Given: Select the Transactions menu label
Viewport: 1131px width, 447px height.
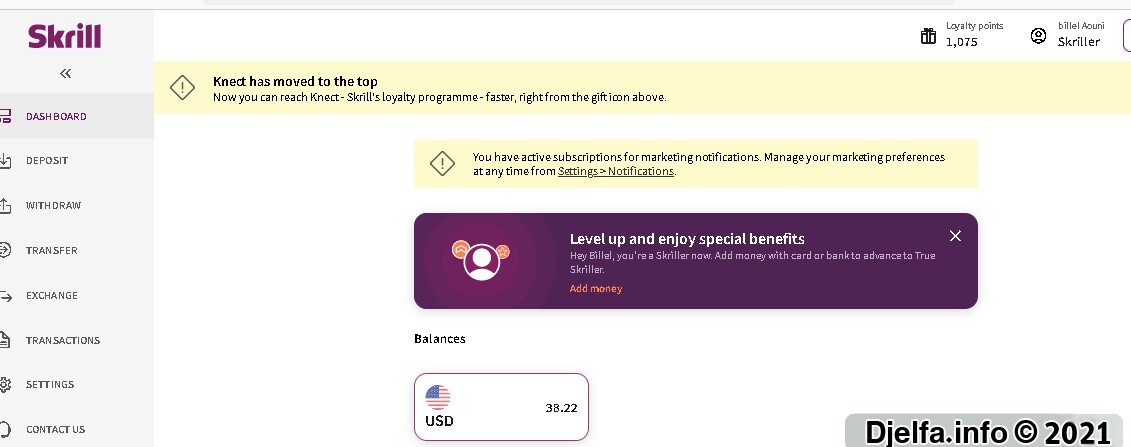Looking at the screenshot, I should point(63,340).
